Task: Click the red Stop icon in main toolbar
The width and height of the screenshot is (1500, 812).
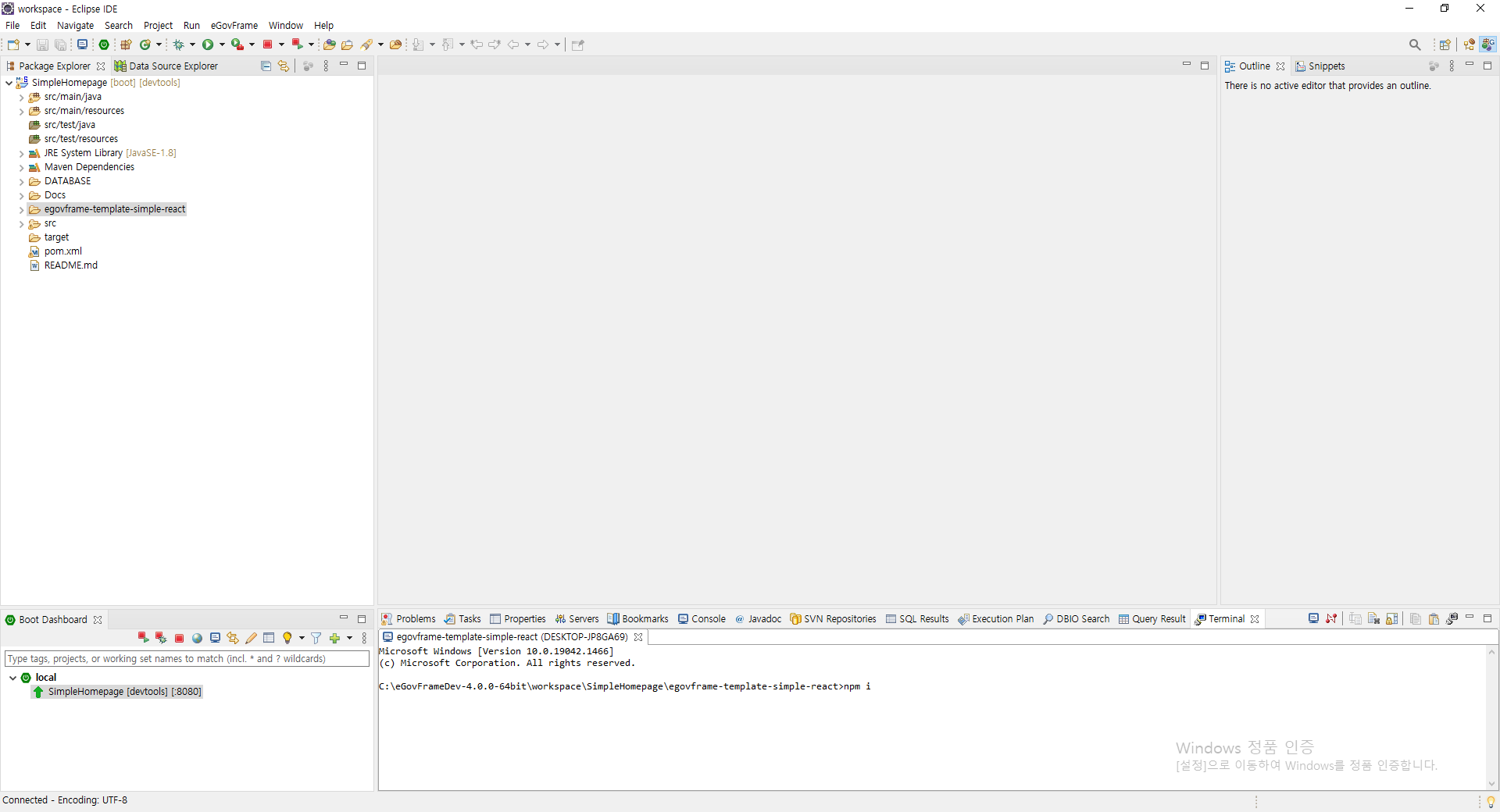Action: 267,45
